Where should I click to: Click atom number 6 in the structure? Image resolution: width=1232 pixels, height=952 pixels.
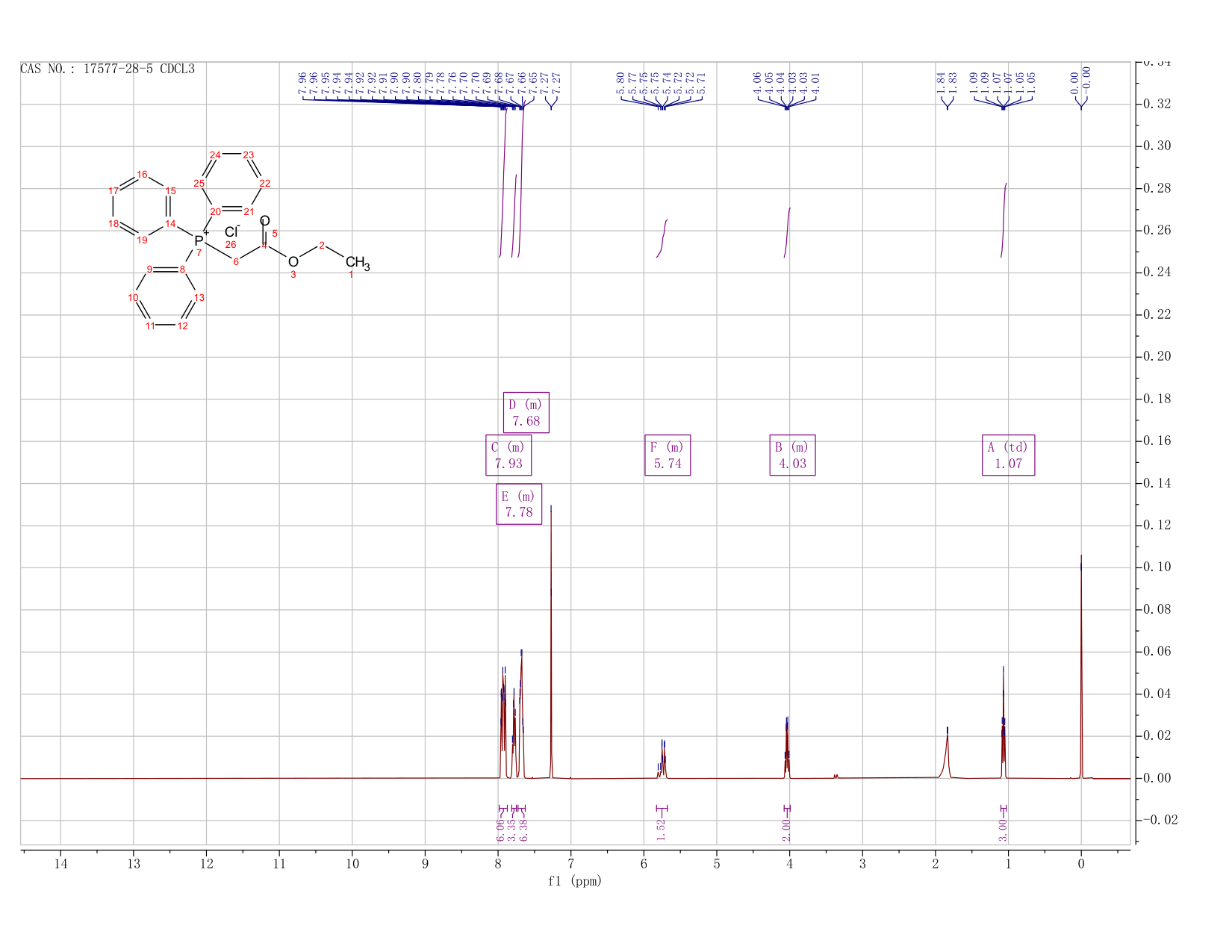(236, 261)
